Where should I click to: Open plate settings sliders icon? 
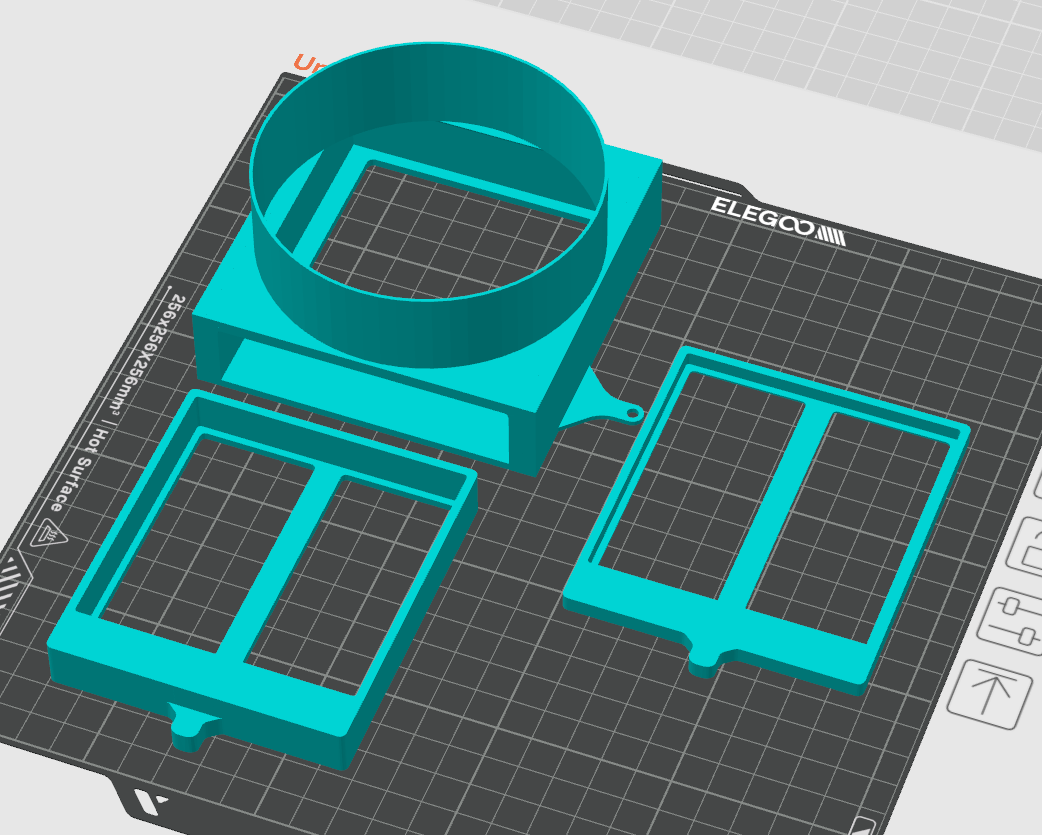1011,622
